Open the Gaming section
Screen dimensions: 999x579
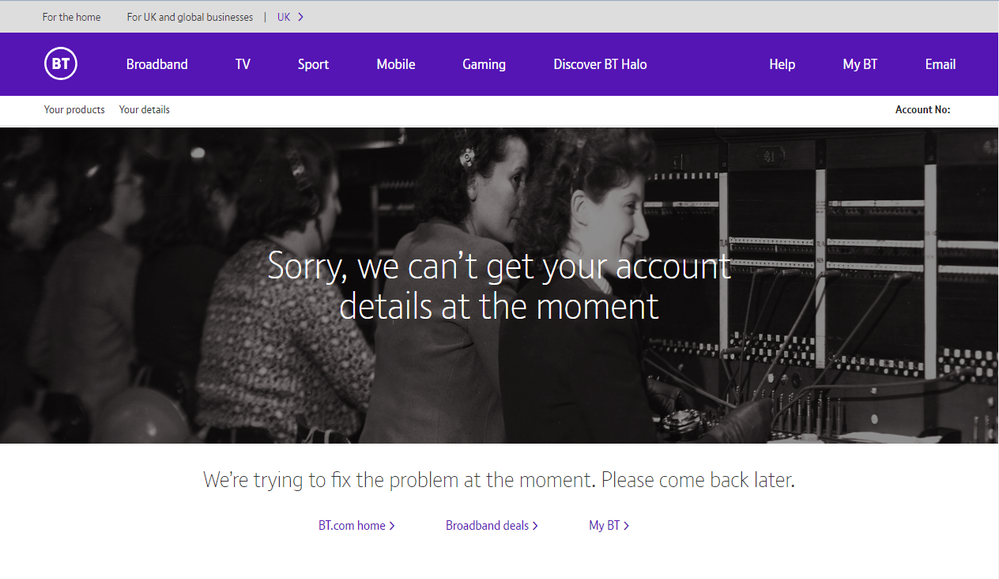coord(484,64)
